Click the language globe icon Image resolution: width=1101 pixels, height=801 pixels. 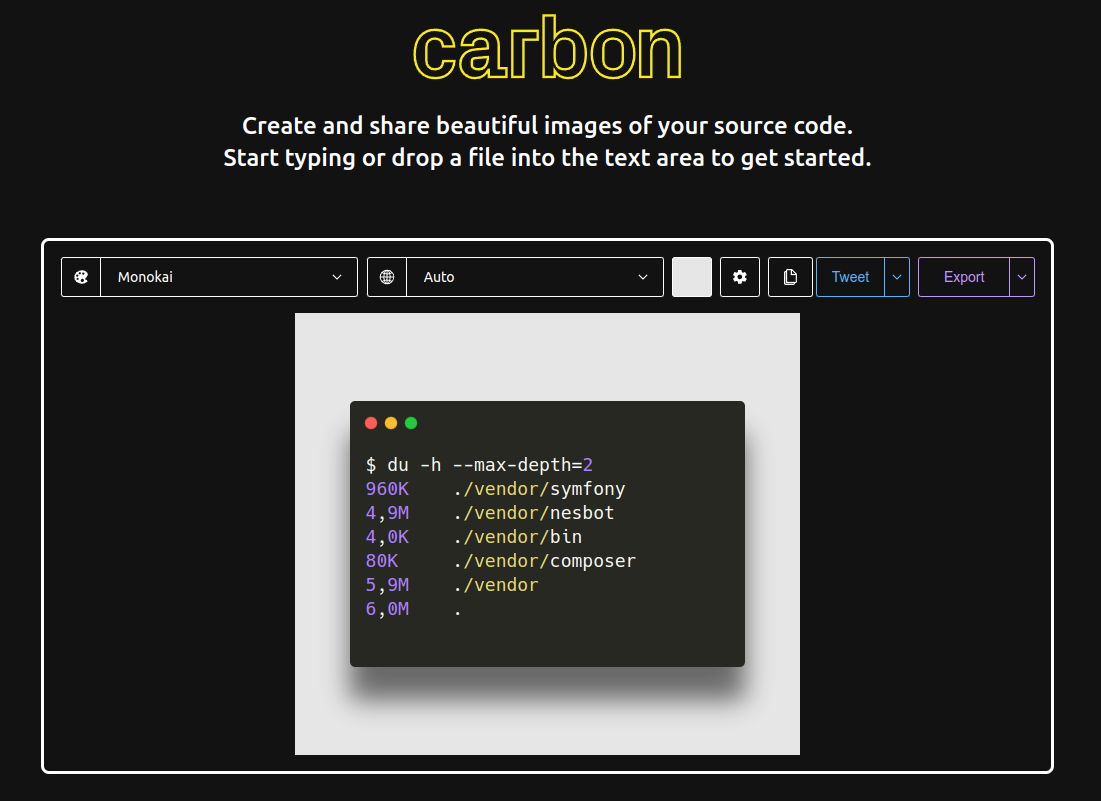pos(387,277)
